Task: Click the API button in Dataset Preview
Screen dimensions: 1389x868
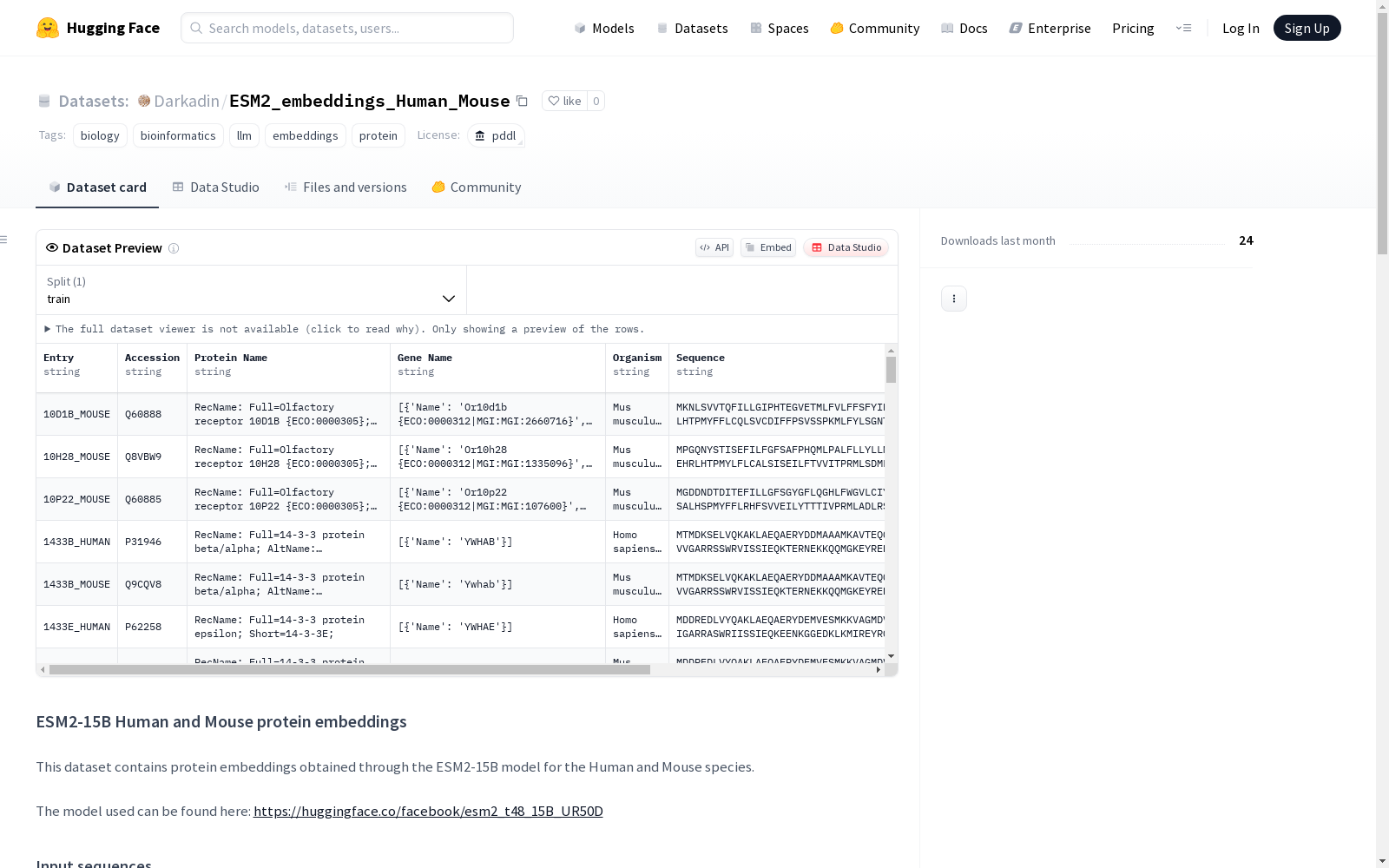Action: 714,247
